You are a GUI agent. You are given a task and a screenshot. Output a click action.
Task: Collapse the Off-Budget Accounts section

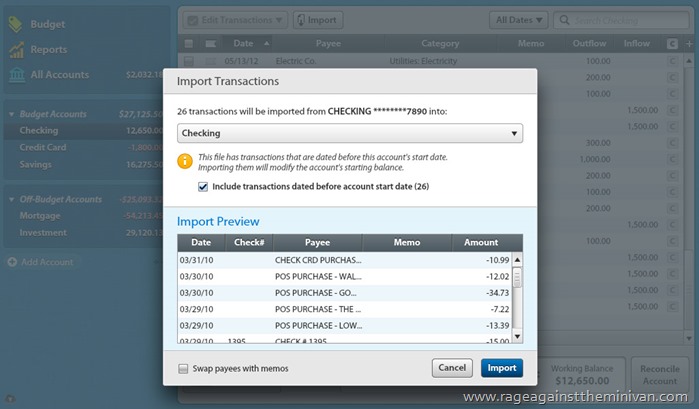(12, 199)
